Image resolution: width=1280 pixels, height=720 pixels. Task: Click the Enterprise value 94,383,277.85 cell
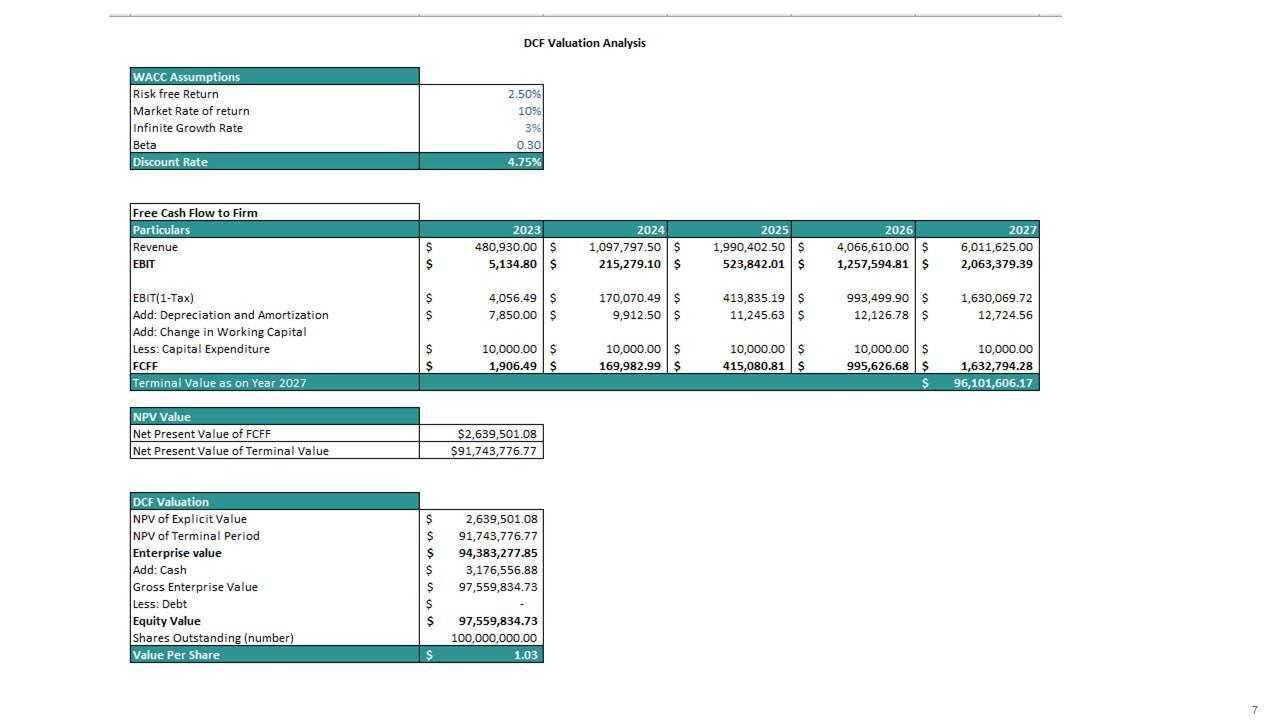497,553
